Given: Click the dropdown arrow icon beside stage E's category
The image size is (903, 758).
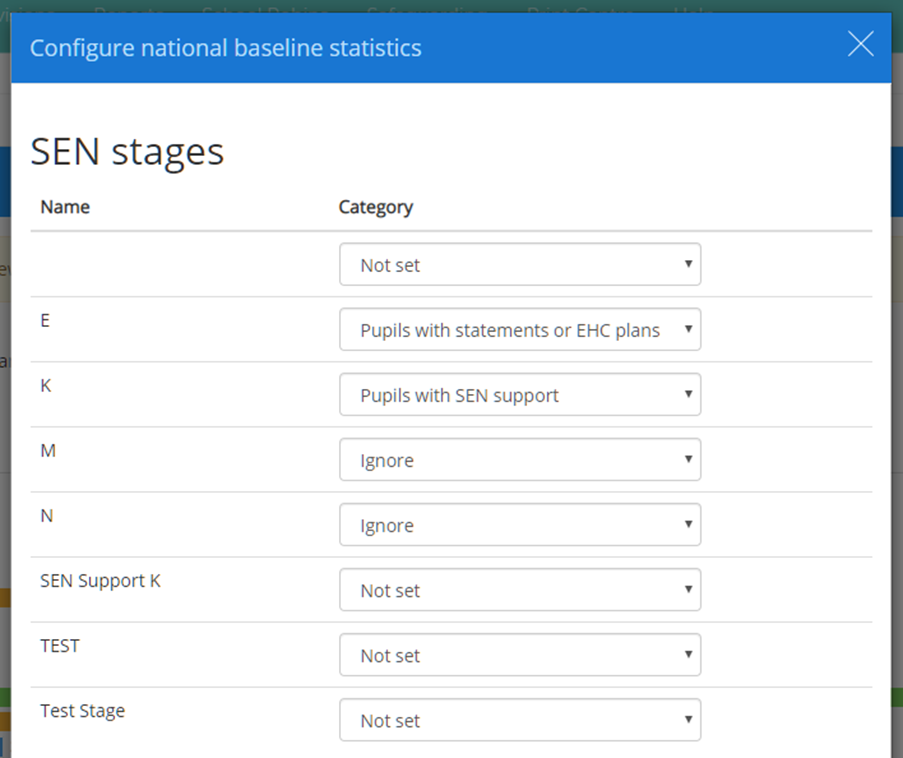Looking at the screenshot, I should [687, 329].
